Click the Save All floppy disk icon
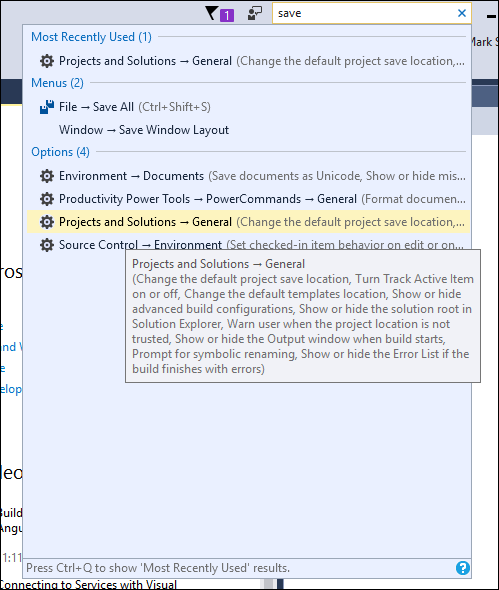 click(47, 107)
